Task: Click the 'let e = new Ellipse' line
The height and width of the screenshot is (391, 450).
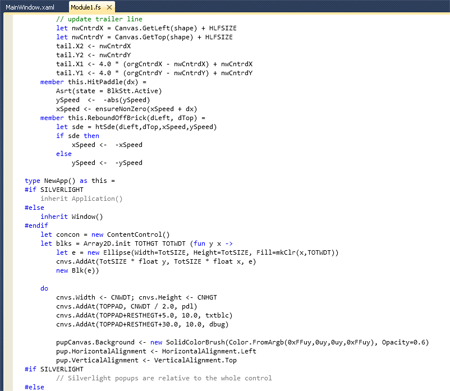Action: [x=197, y=253]
